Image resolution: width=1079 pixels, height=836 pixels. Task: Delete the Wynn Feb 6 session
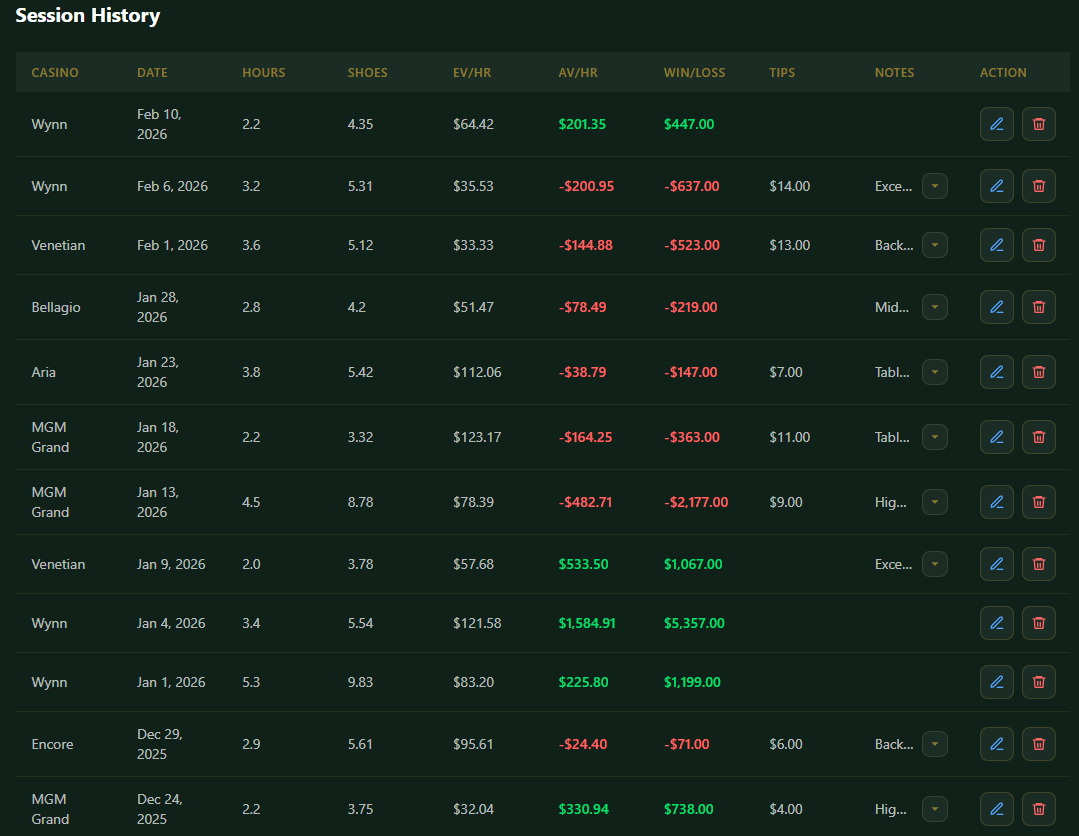[x=1038, y=186]
